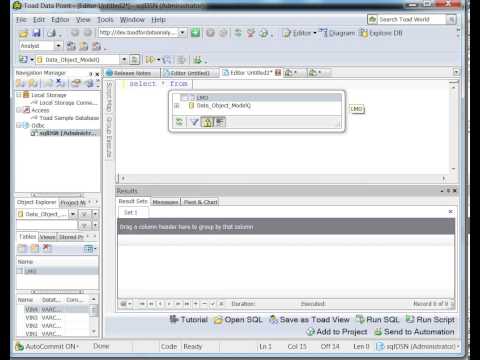Open the URL address dropdown arrow
Image resolution: width=480 pixels, height=360 pixels.
pyautogui.click(x=182, y=32)
